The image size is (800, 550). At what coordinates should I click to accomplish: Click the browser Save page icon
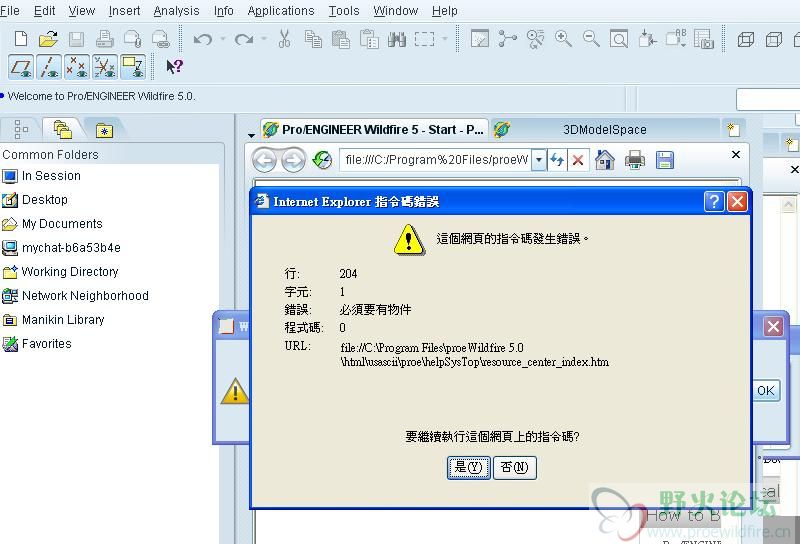(665, 160)
